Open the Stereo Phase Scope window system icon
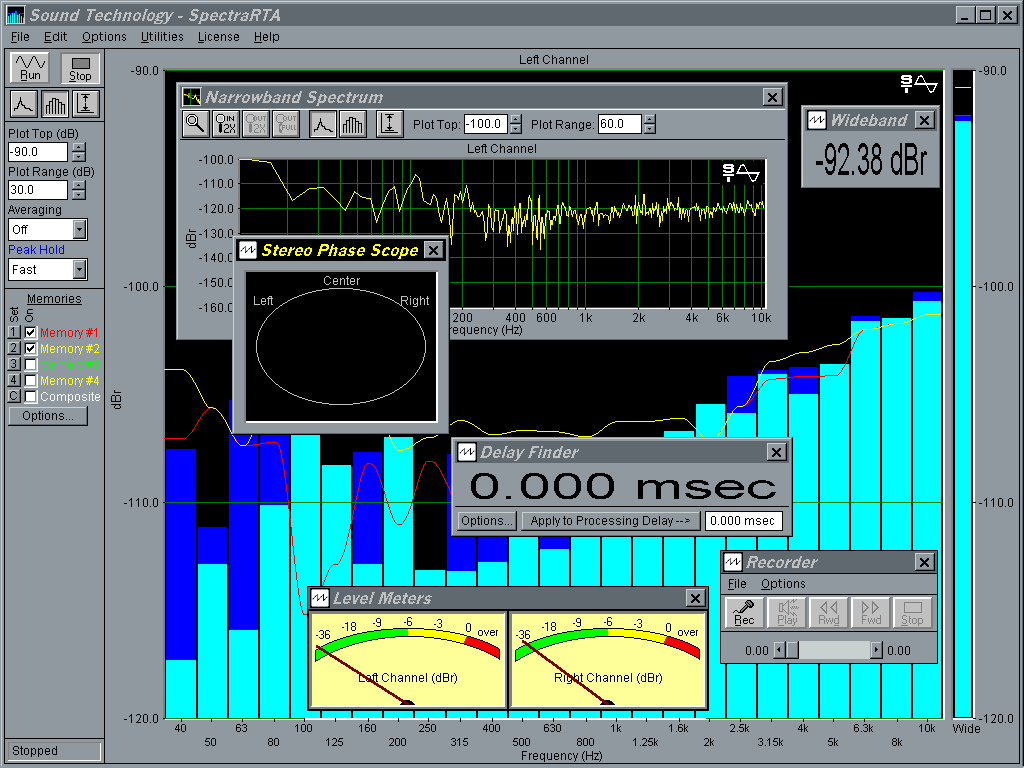1024x768 pixels. 248,250
